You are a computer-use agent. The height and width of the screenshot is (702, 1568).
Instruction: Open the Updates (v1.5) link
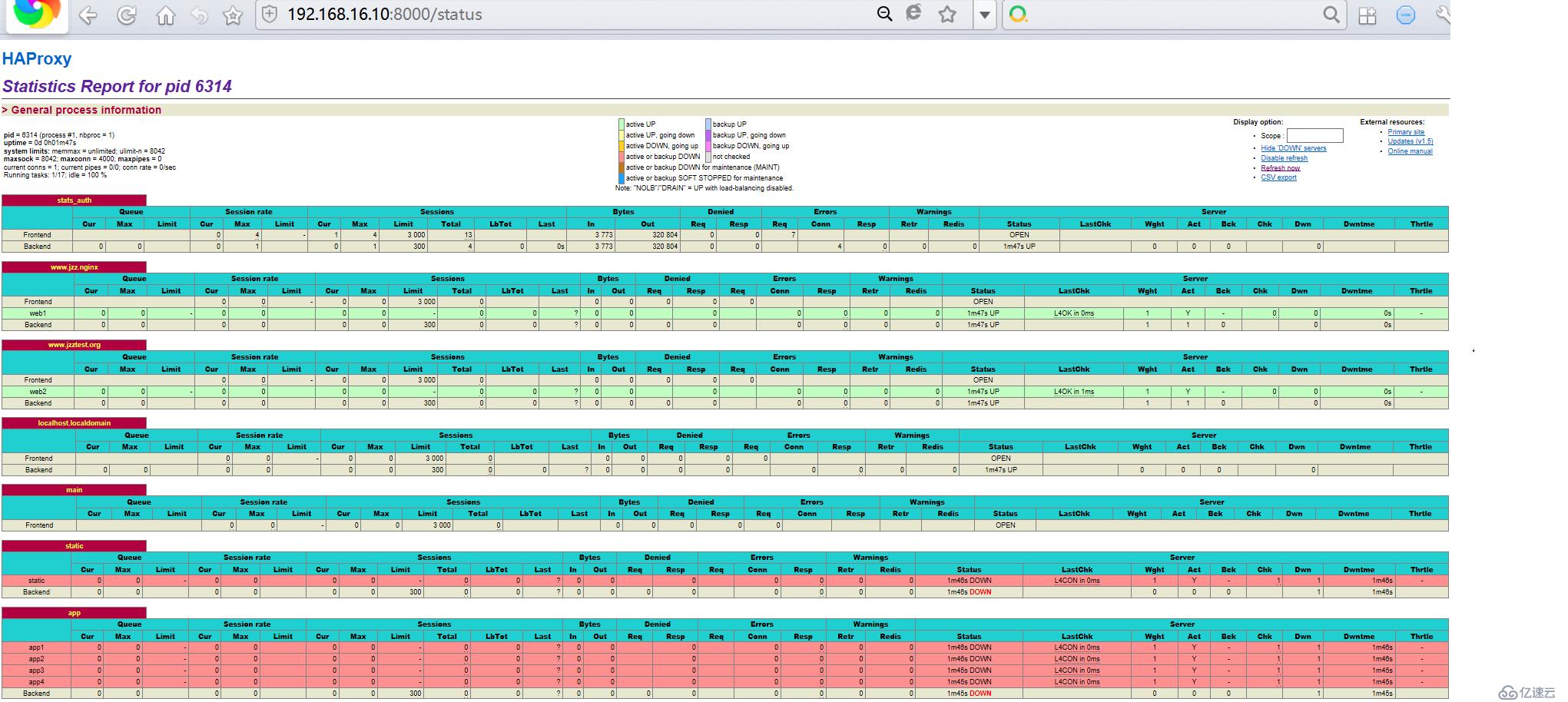click(x=1411, y=141)
